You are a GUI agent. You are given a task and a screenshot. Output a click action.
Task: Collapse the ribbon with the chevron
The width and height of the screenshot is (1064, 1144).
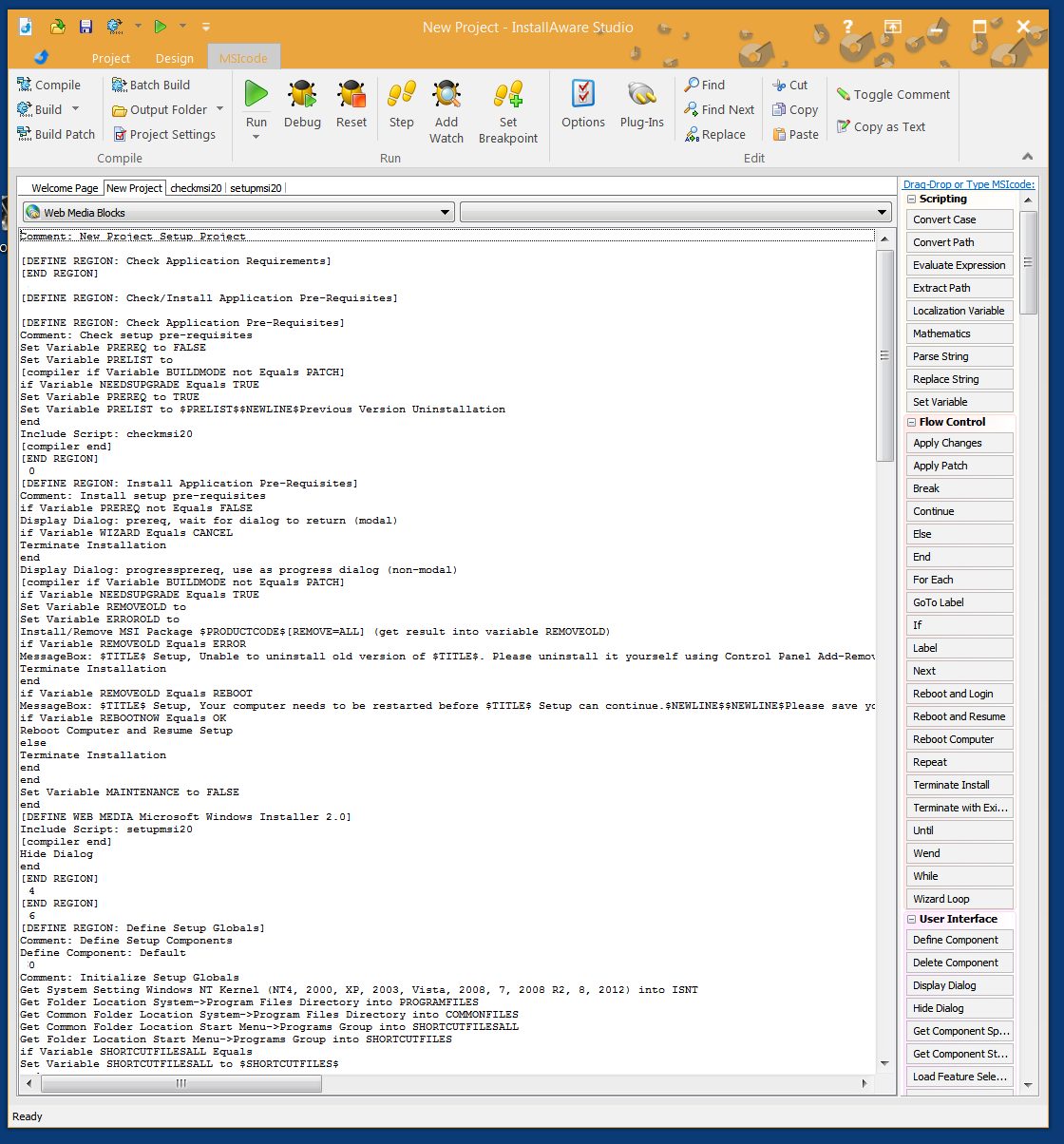click(x=1027, y=157)
